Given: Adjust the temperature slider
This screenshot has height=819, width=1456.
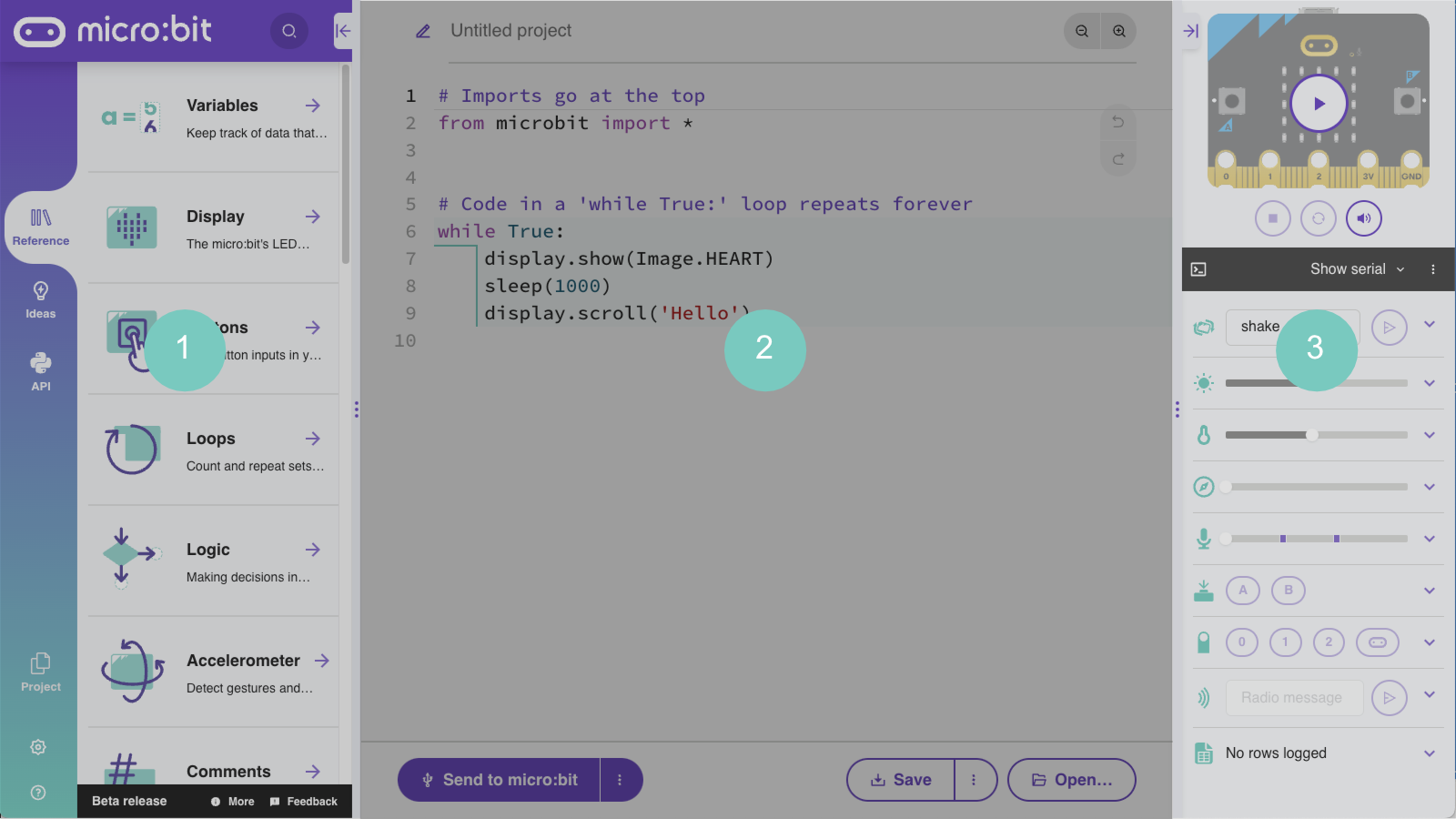Looking at the screenshot, I should pos(1313,434).
